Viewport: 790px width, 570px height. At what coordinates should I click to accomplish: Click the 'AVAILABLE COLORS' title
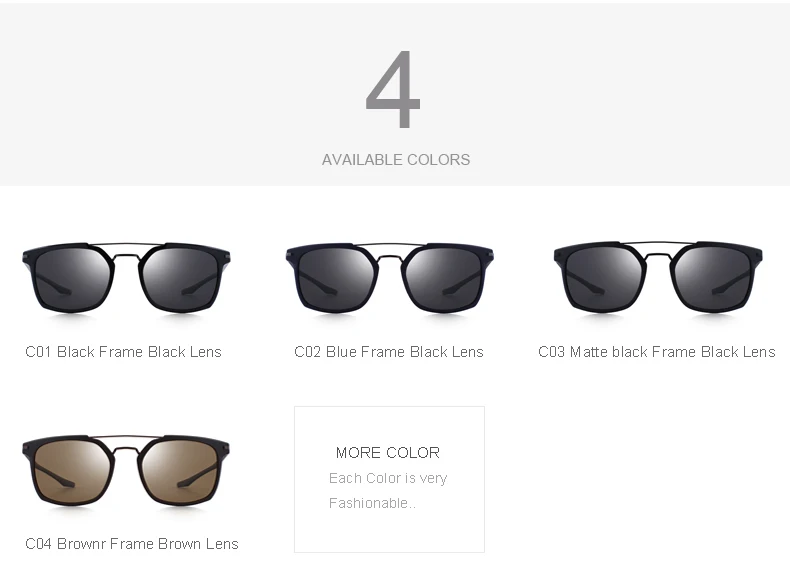(396, 160)
